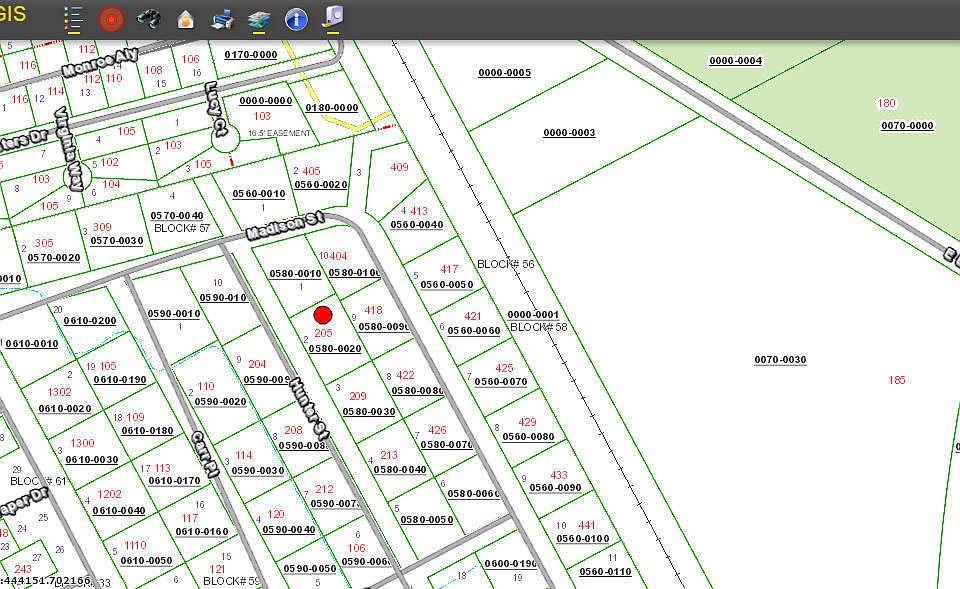The image size is (960, 589).
Task: Click the Monroe Aly street label
Action: (100, 62)
